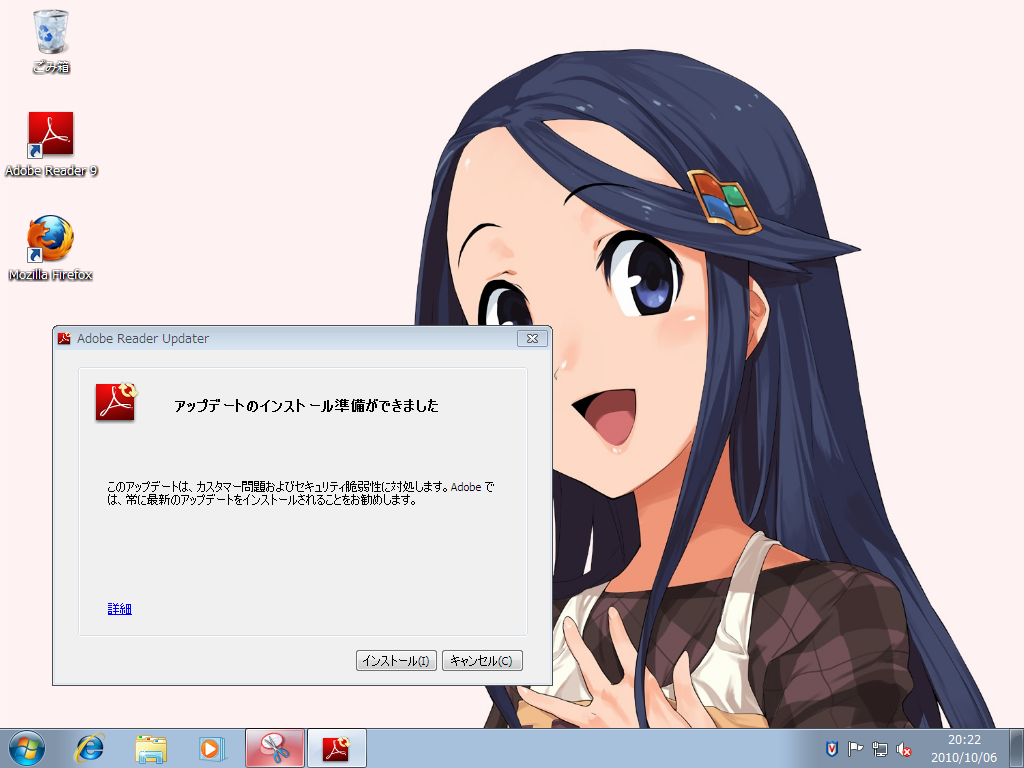Screen dimensions: 1024x768
Task: Switch to the Snipping Tool taskbar button
Action: coord(275,748)
